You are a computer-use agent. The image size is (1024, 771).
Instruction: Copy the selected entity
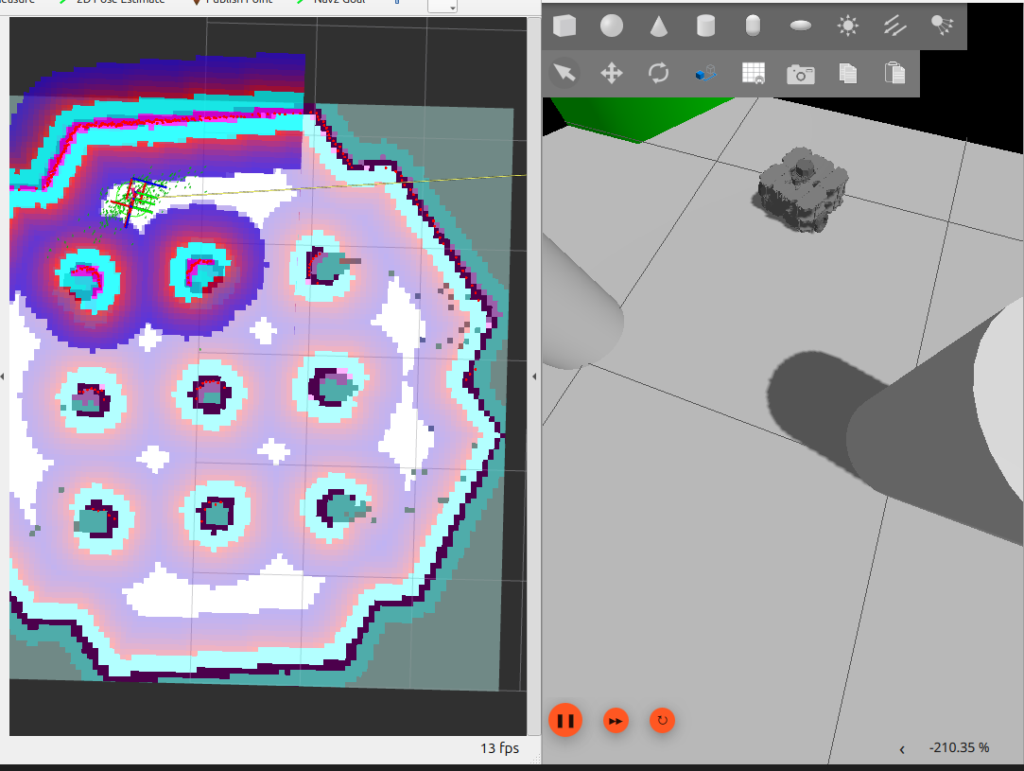coord(847,73)
